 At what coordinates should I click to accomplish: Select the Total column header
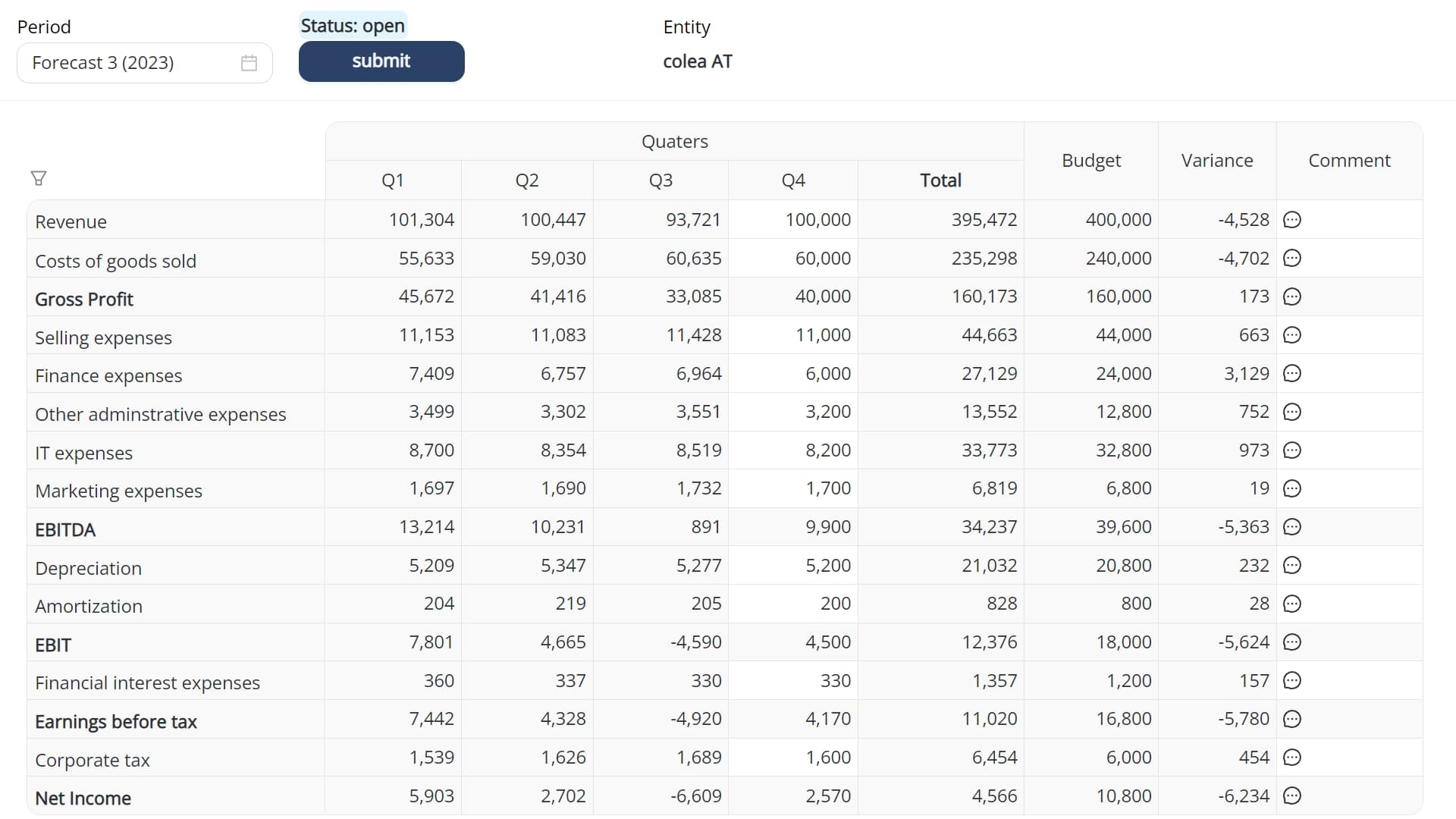click(940, 180)
